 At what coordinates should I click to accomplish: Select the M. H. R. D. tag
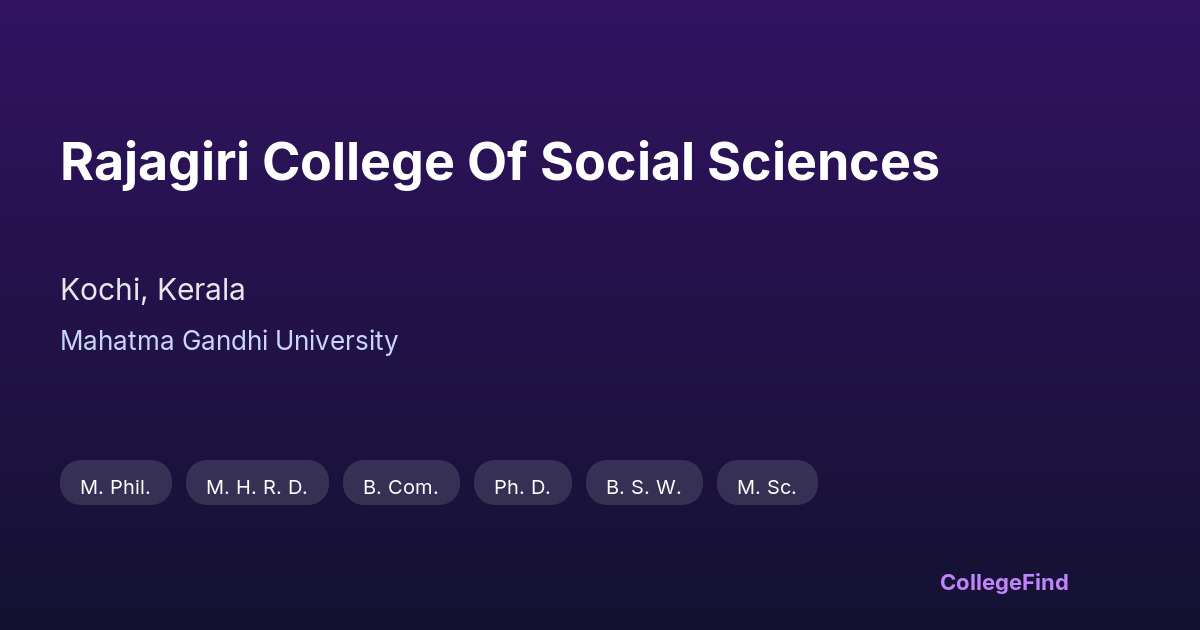[x=257, y=487]
